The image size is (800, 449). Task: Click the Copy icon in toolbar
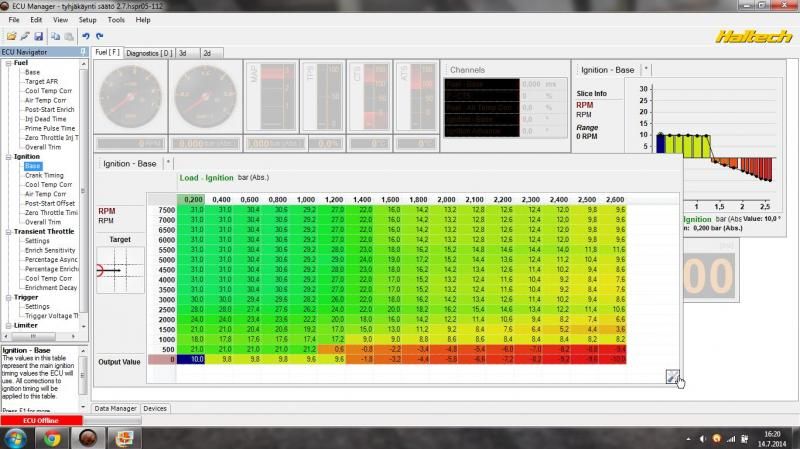[55, 36]
